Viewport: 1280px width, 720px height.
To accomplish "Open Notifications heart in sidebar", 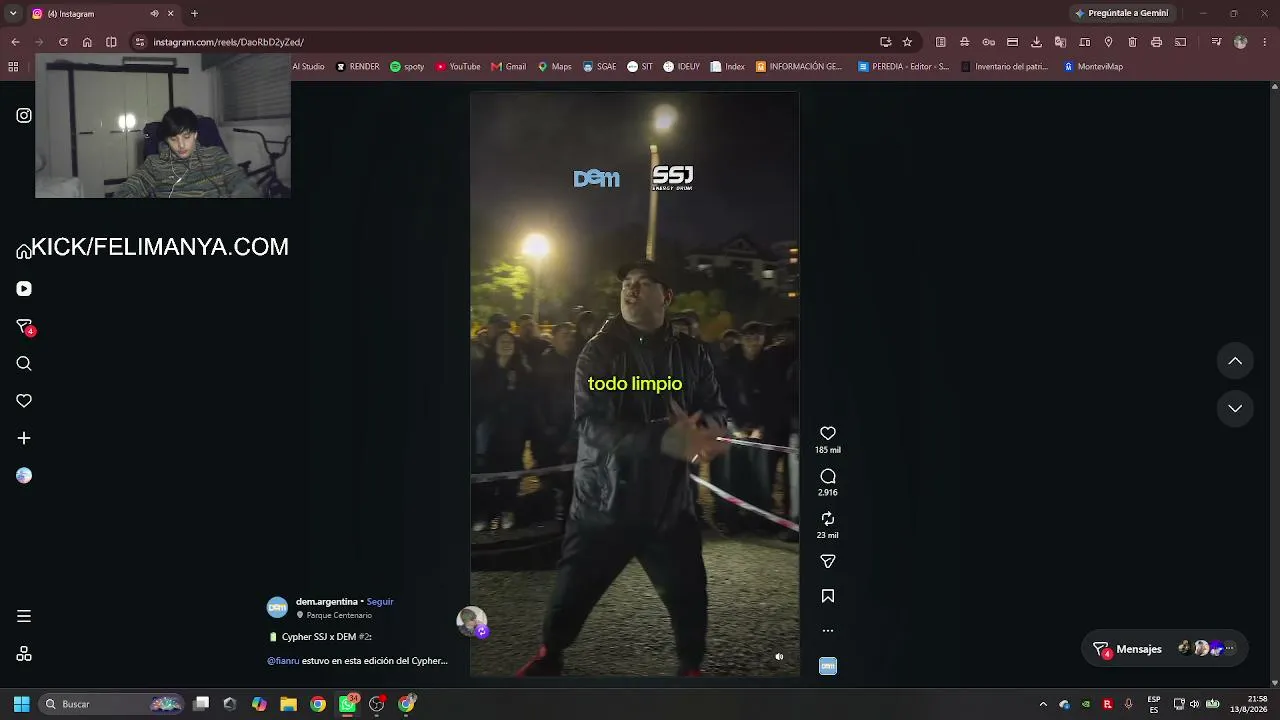I will (x=24, y=401).
